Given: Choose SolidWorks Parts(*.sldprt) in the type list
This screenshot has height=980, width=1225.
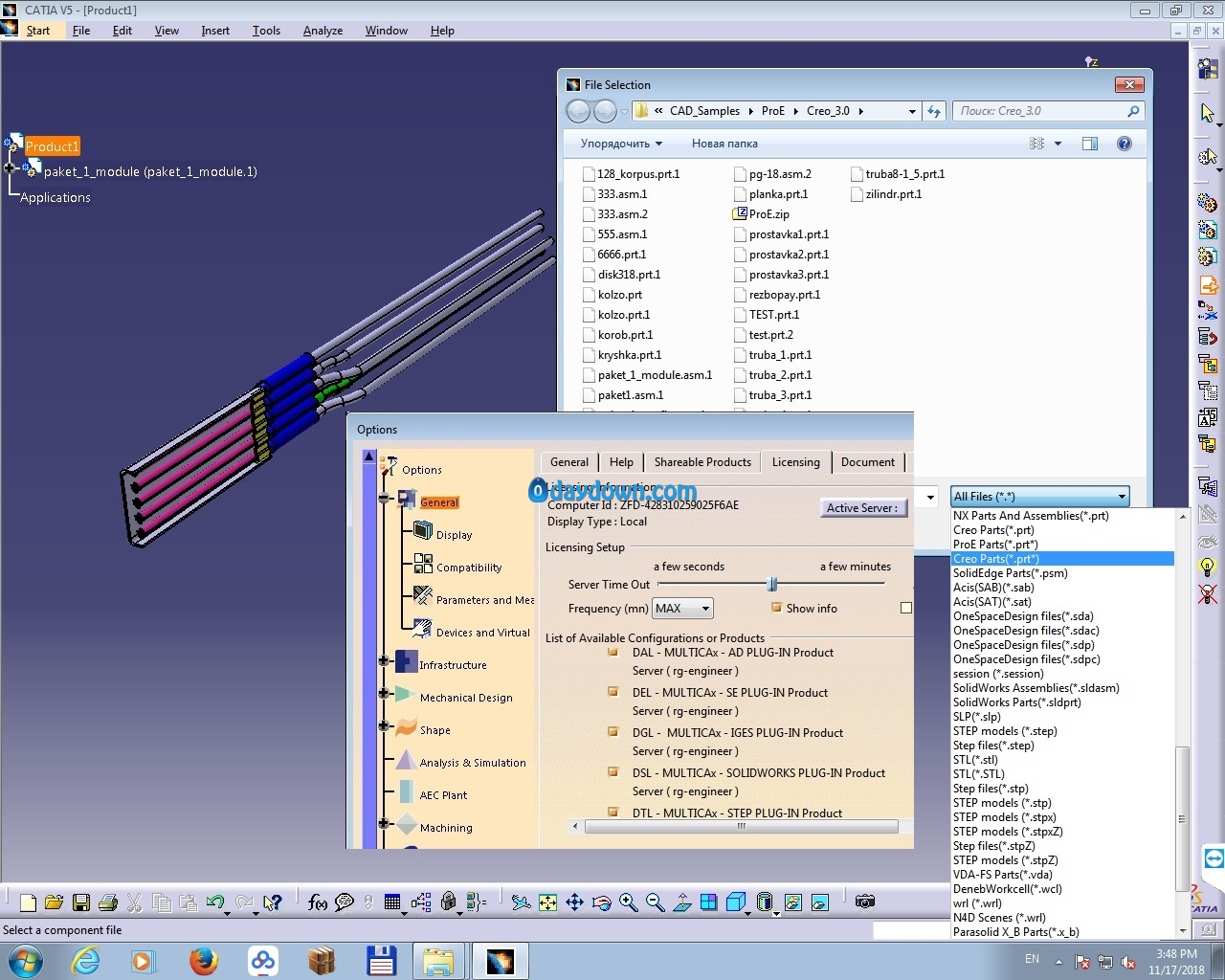Looking at the screenshot, I should [x=1017, y=702].
